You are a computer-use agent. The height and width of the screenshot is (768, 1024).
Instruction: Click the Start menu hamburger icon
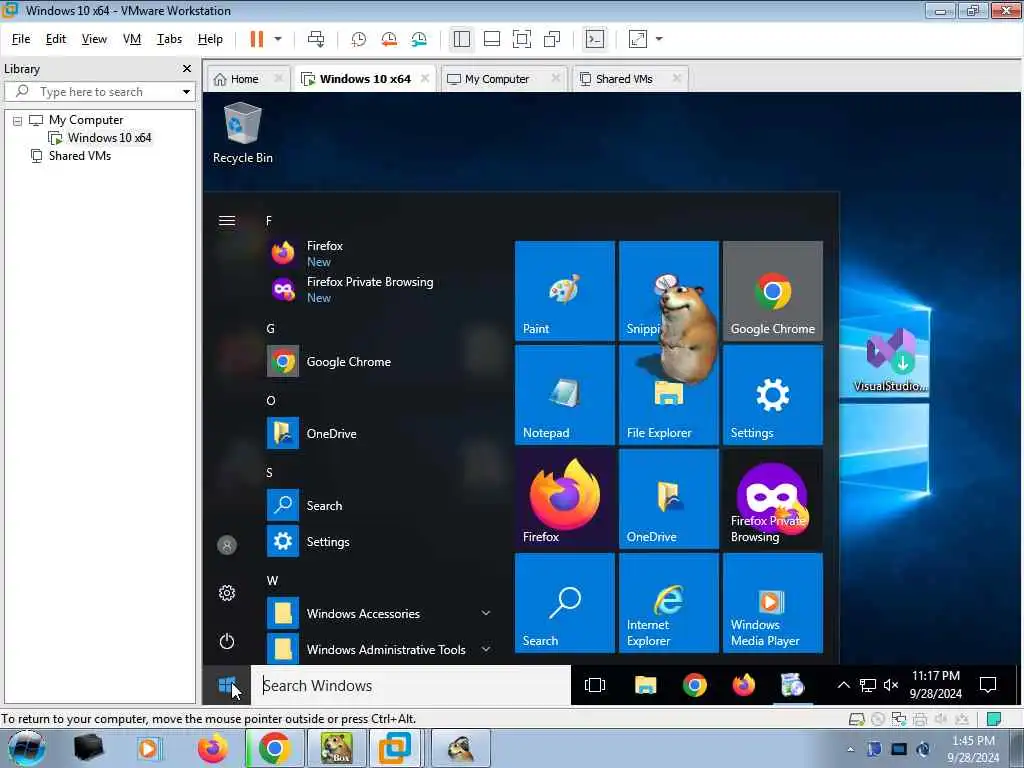coord(227,221)
